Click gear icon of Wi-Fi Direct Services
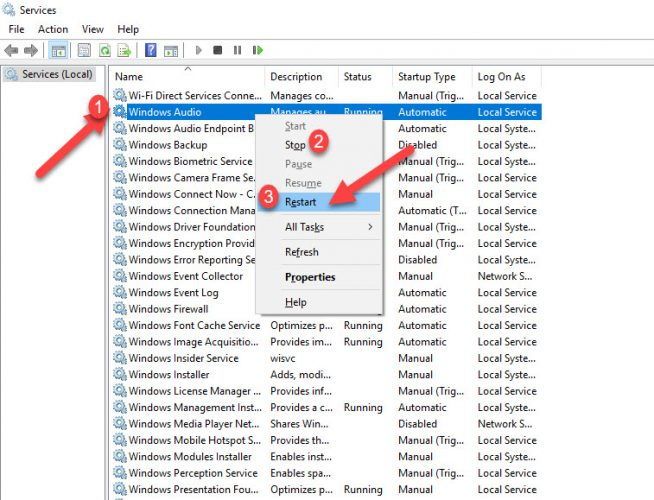This screenshot has height=500, width=654. 120,95
